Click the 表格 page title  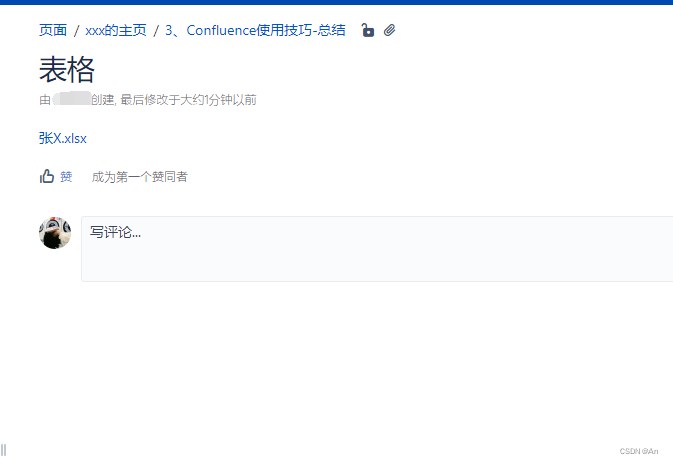click(67, 70)
